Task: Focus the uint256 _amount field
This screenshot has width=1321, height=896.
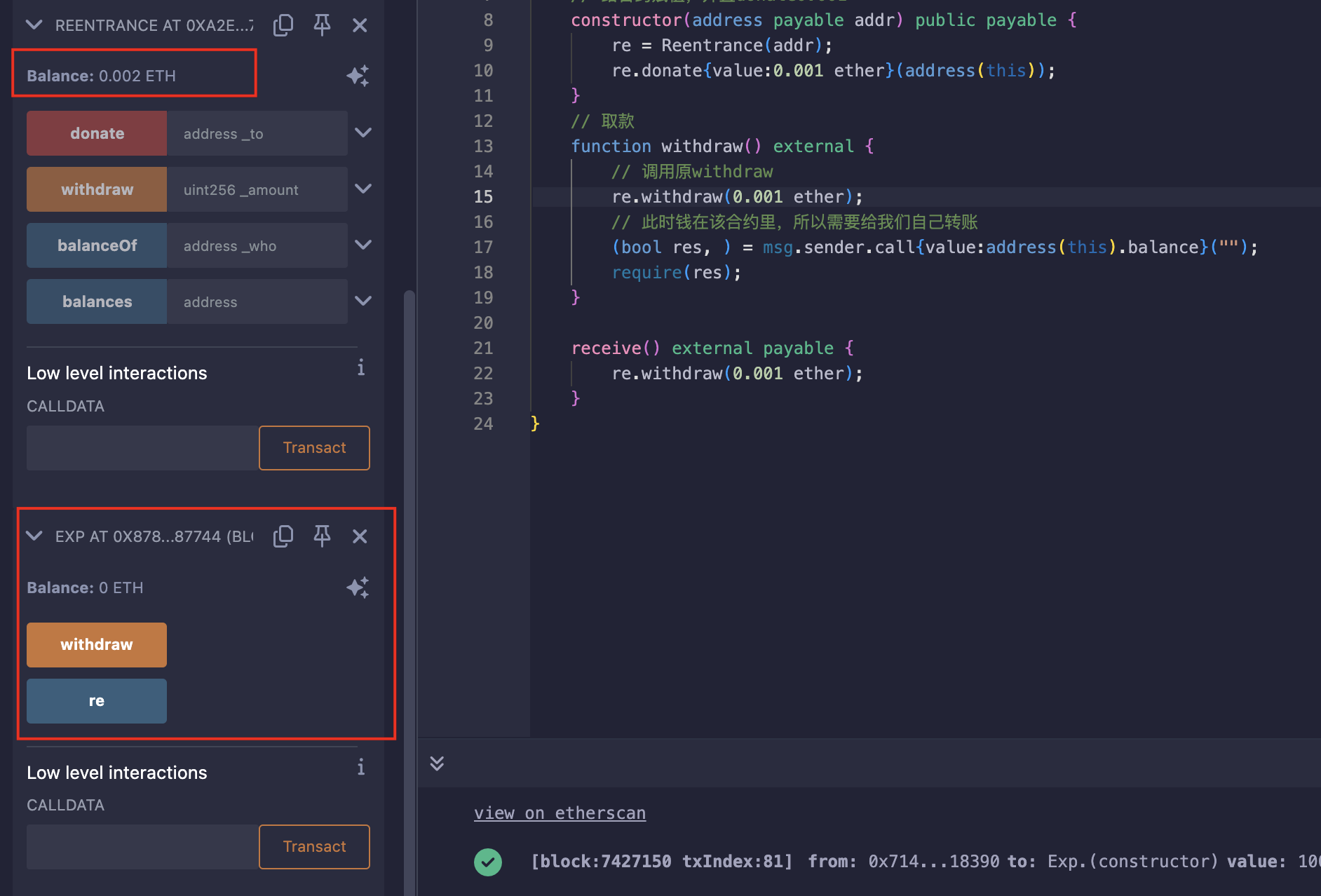Action: tap(257, 189)
